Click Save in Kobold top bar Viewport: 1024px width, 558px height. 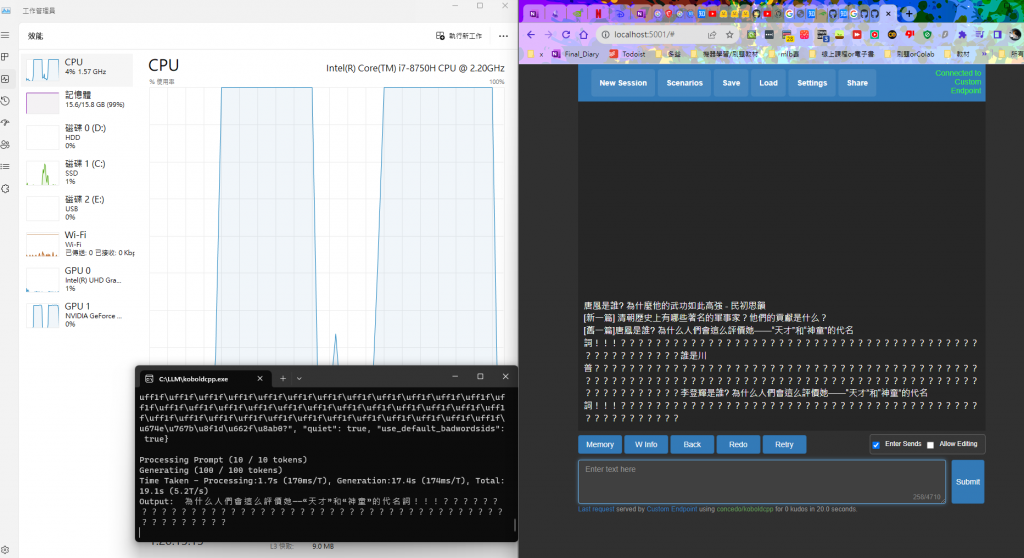click(731, 83)
